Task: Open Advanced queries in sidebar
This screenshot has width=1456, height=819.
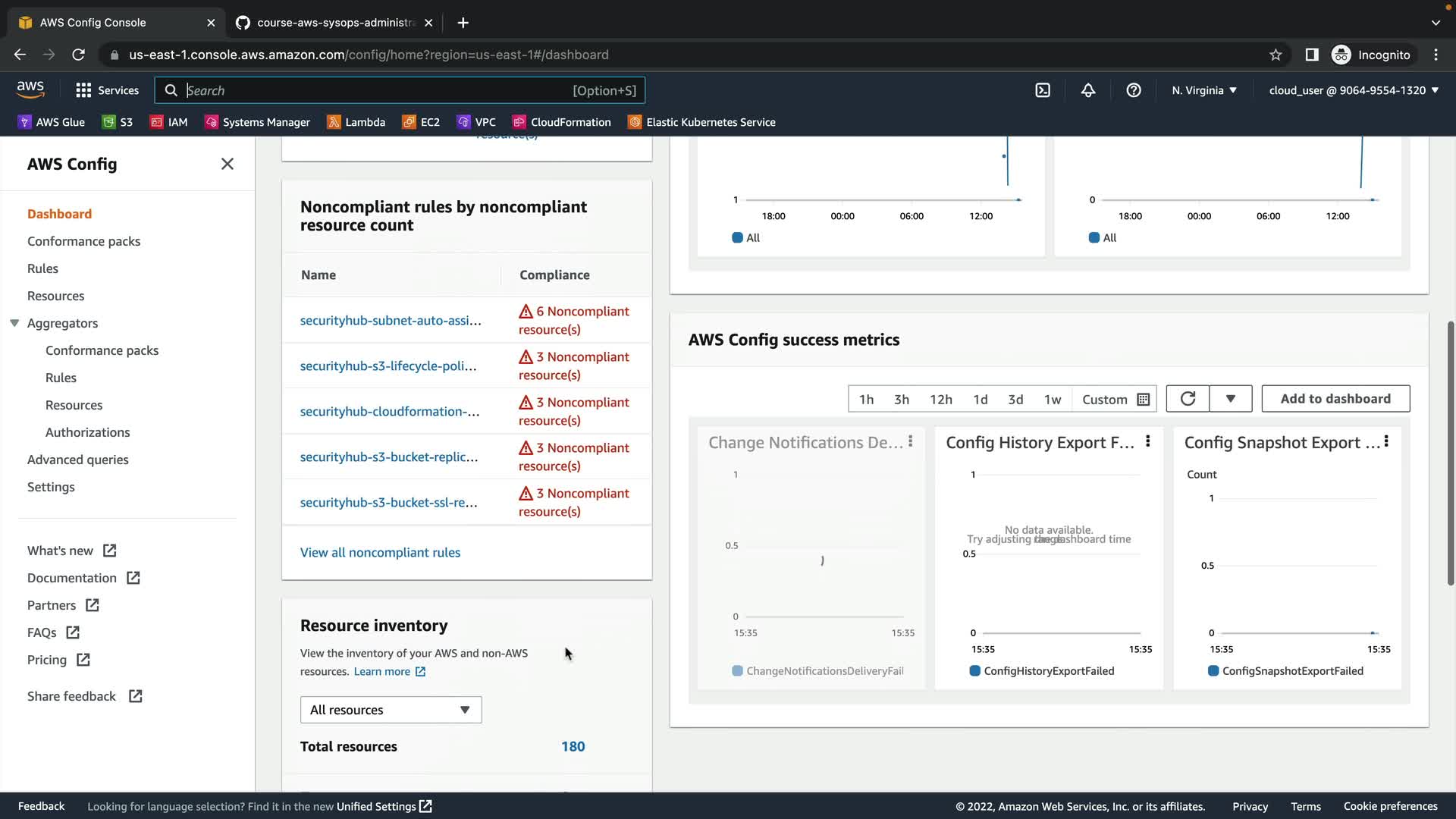Action: [x=77, y=460]
